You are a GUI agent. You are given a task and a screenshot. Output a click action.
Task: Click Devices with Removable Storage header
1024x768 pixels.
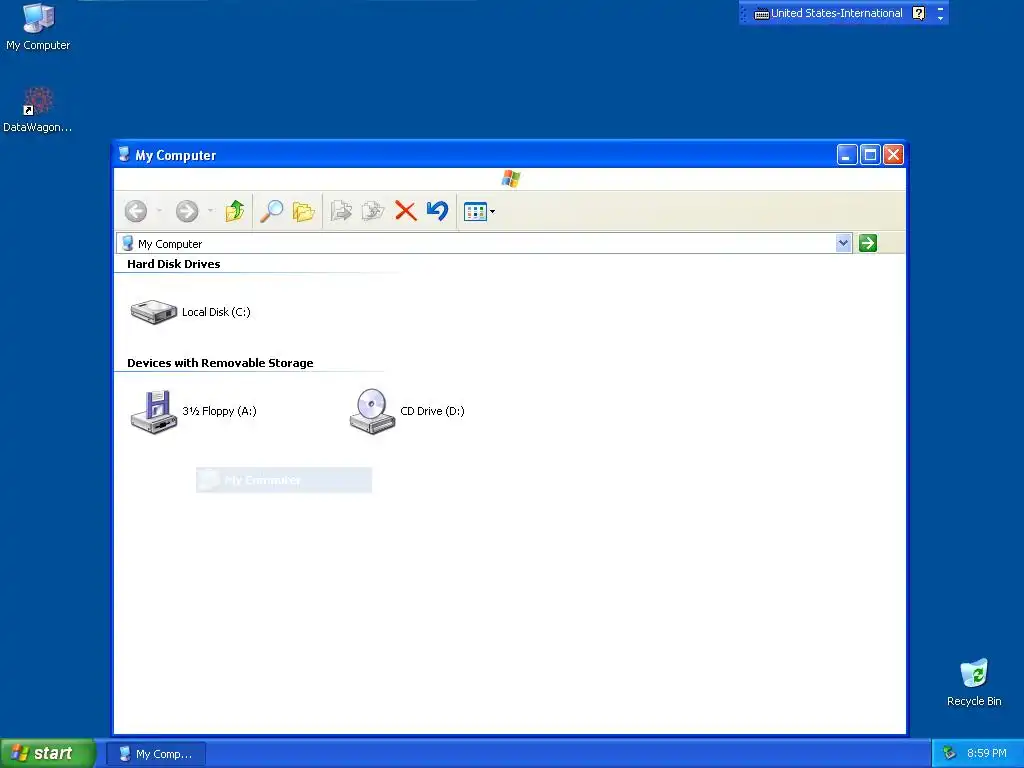click(x=220, y=363)
